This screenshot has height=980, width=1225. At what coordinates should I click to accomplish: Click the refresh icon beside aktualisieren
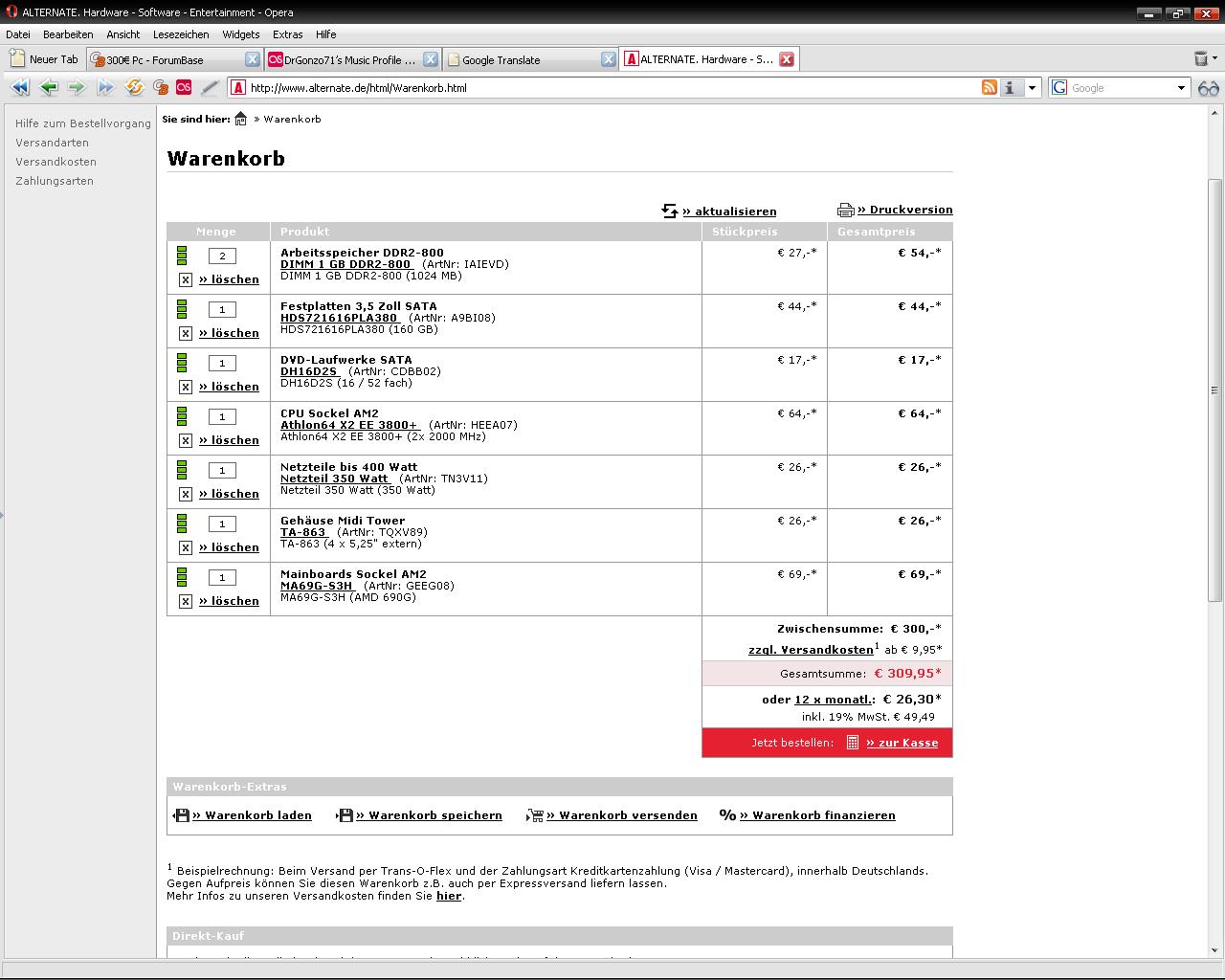670,211
